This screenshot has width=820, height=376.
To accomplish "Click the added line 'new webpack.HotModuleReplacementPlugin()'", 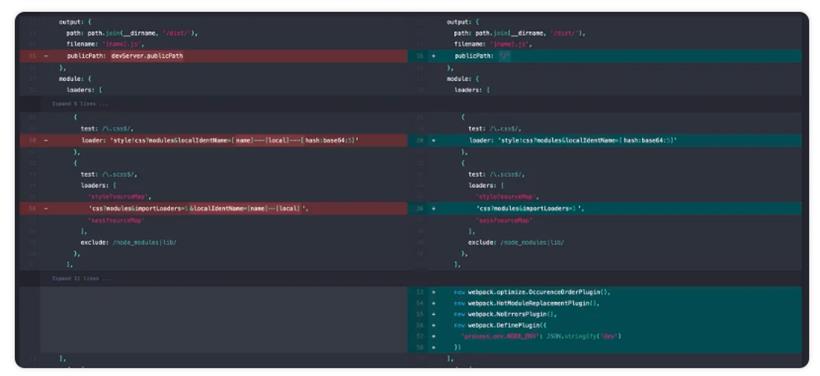I will pos(605,303).
